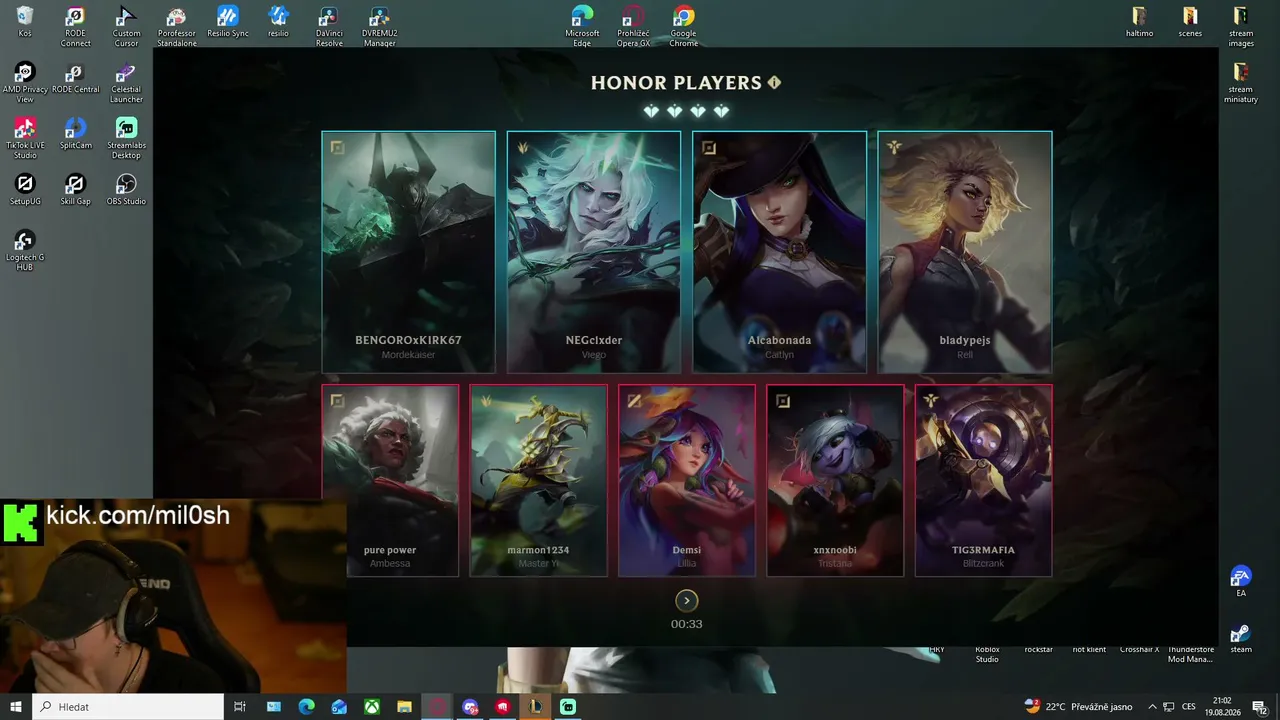
Task: Launch Microsoft Edge from desktop
Action: 582,27
